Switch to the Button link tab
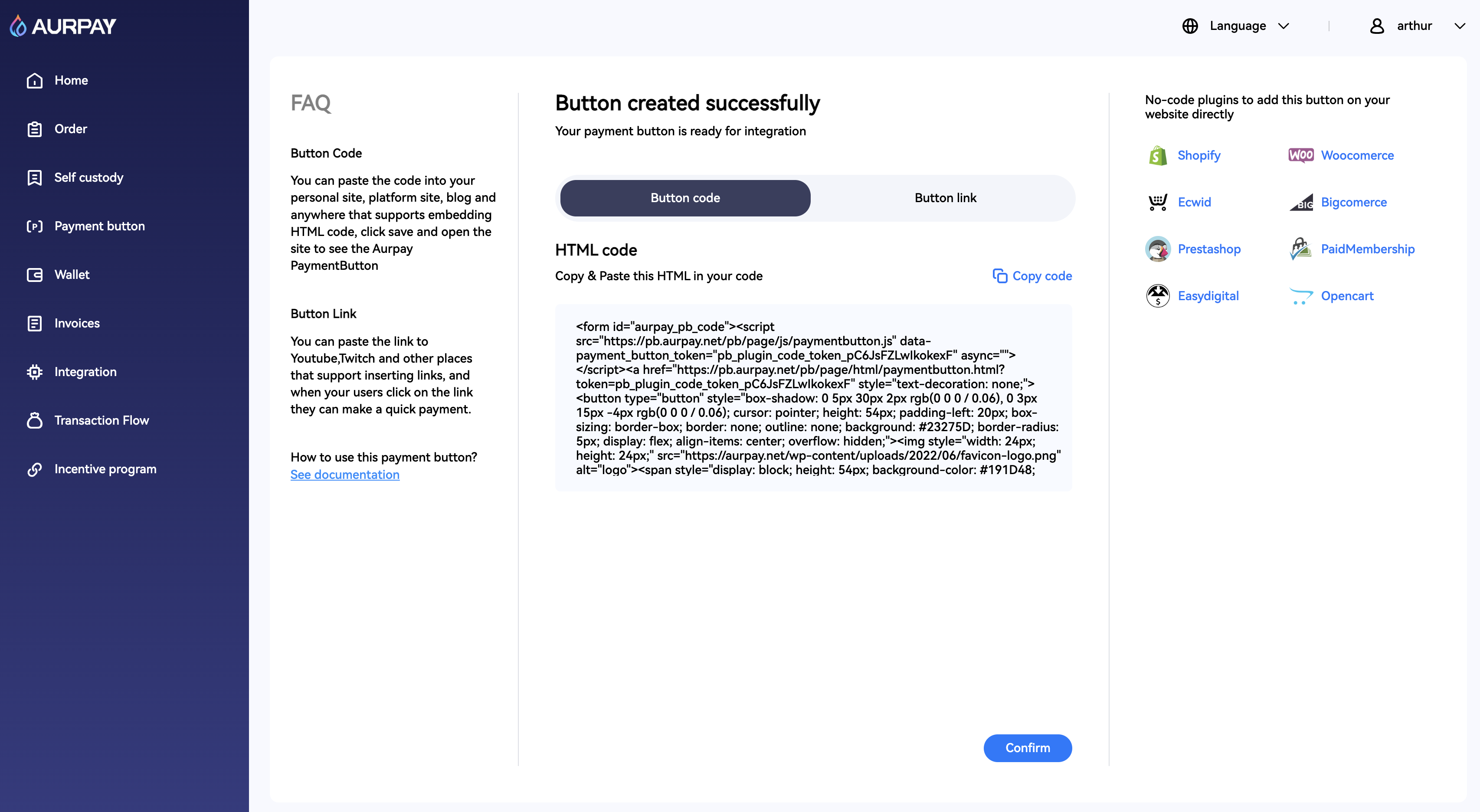1480x812 pixels. click(x=945, y=198)
